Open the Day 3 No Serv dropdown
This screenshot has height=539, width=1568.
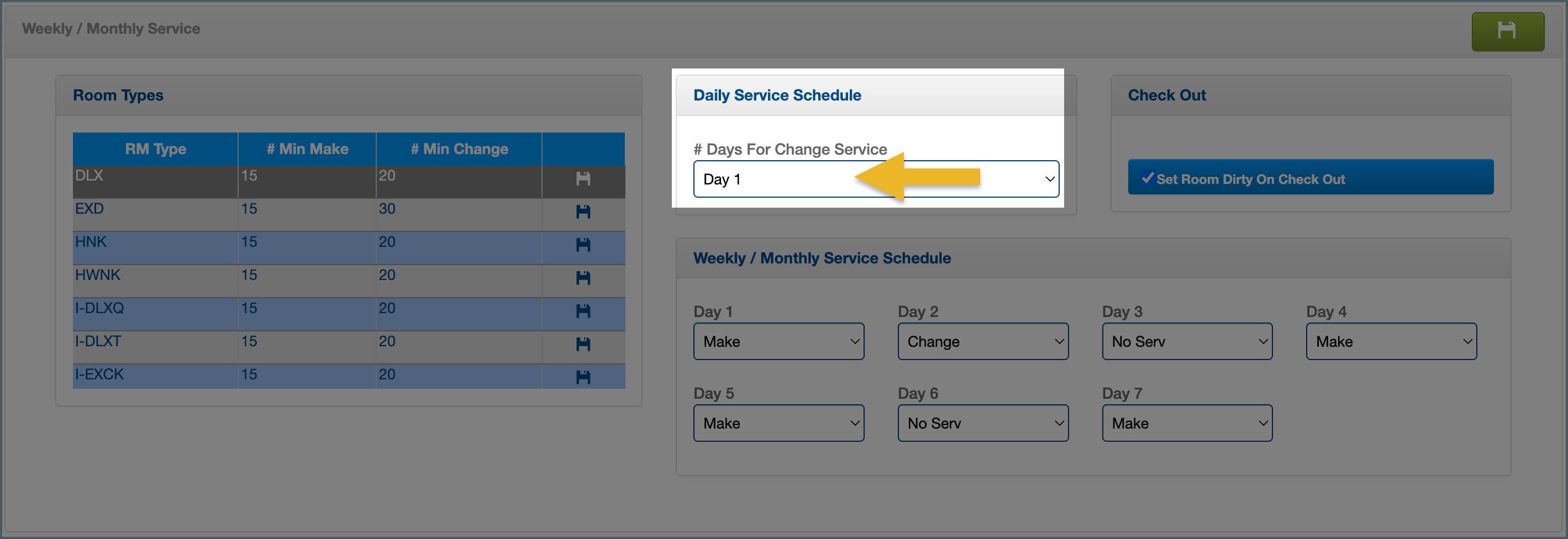(1186, 341)
